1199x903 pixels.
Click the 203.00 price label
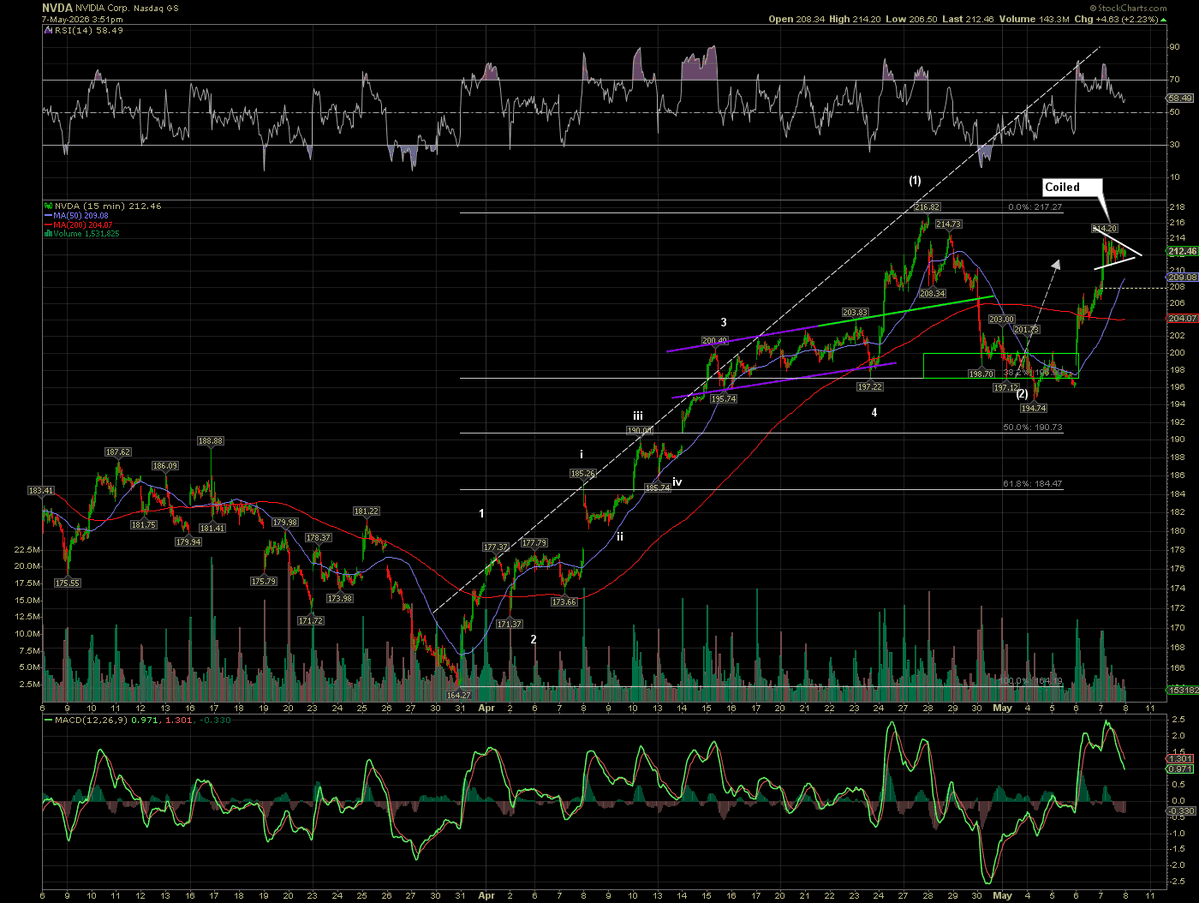(x=1002, y=319)
